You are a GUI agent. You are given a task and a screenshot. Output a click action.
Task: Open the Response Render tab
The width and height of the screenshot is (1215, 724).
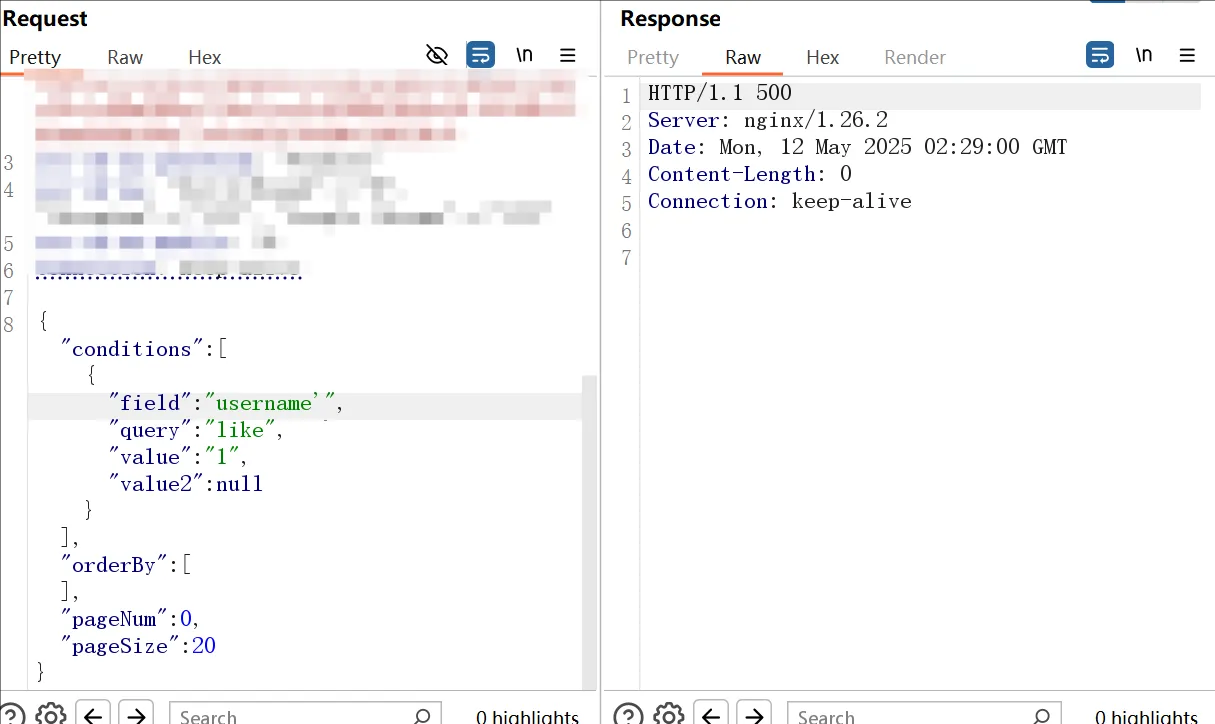(915, 57)
